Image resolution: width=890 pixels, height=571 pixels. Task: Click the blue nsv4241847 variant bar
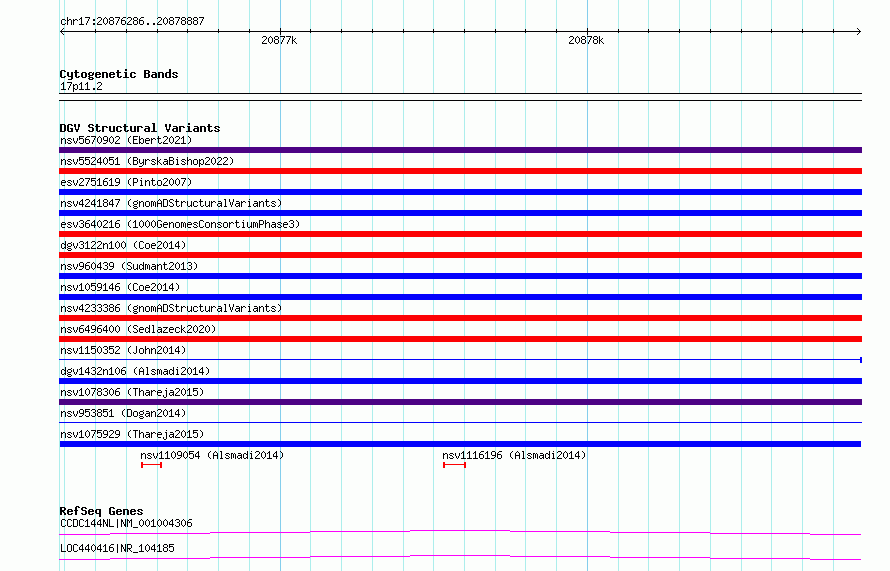point(460,213)
